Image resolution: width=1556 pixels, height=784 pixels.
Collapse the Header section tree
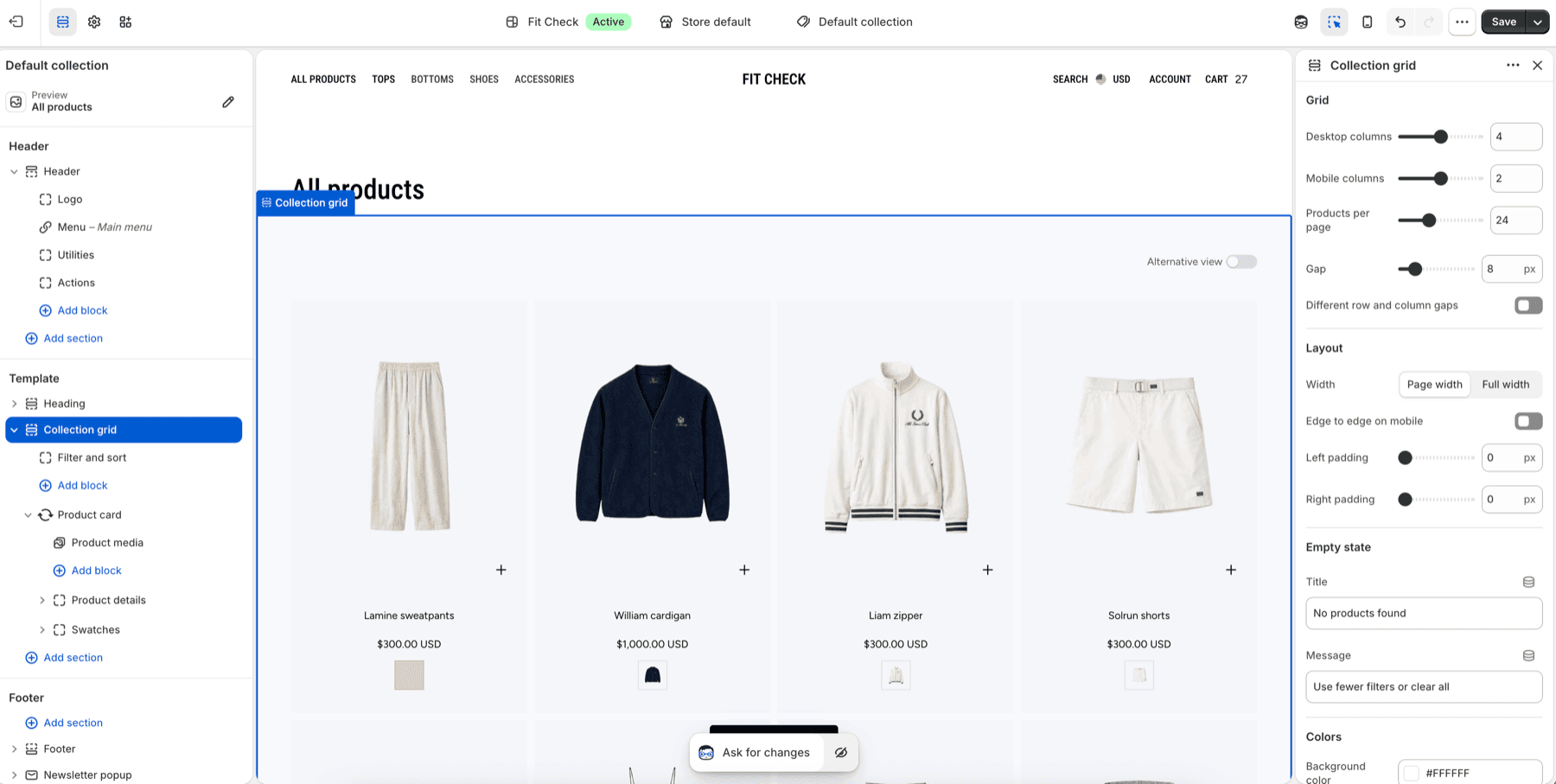pos(14,172)
